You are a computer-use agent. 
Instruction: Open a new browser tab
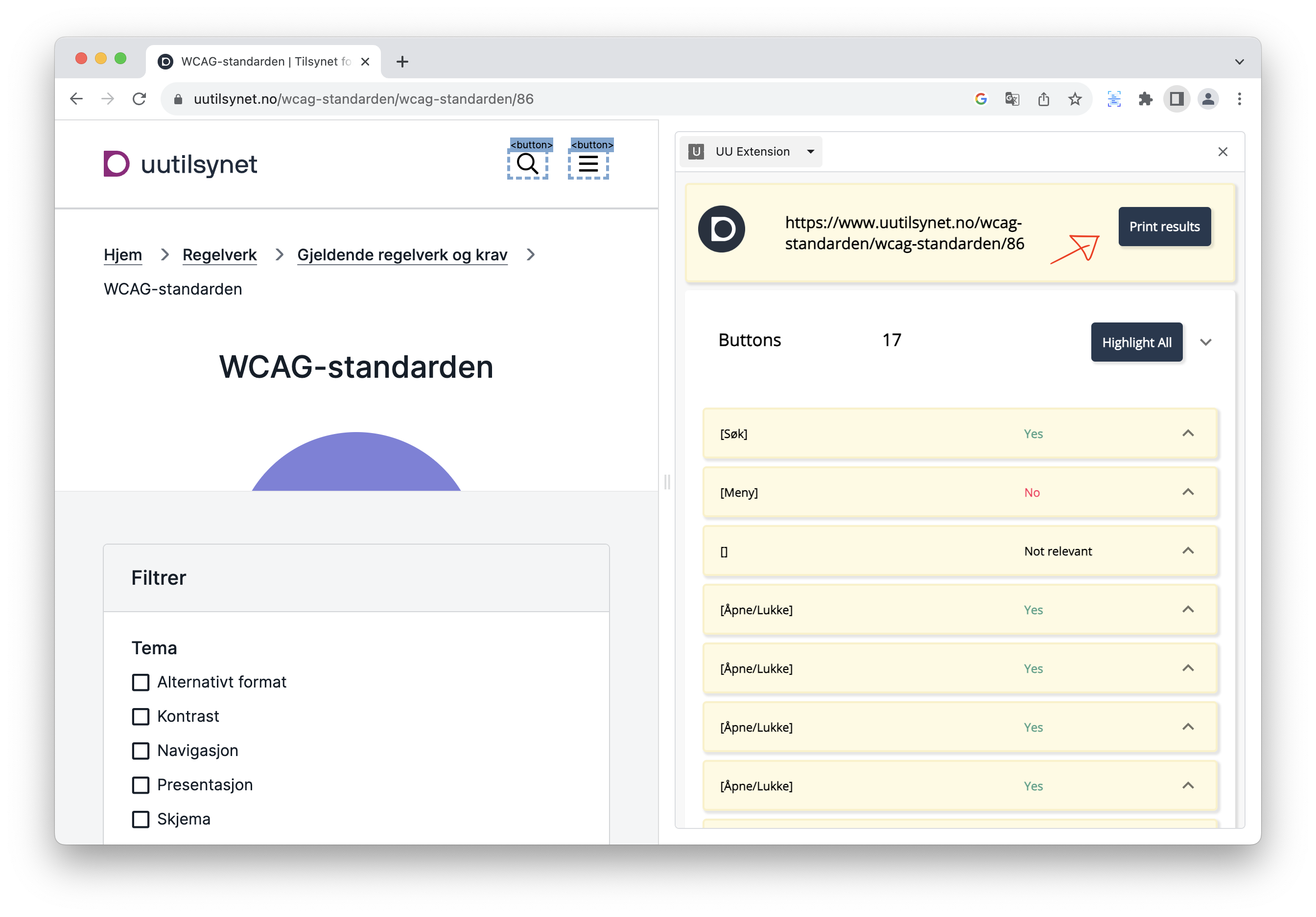[x=402, y=62]
